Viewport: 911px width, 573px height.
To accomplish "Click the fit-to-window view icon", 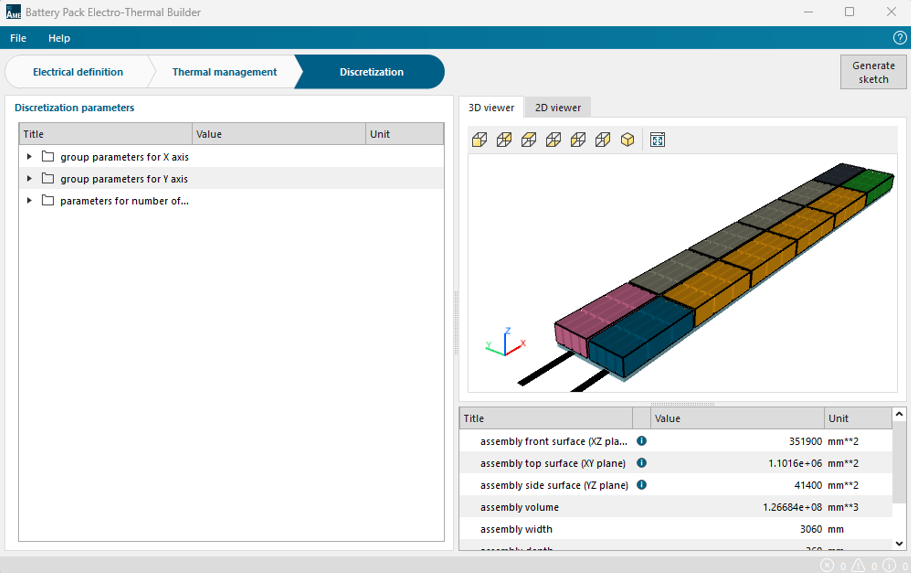I will pos(657,140).
